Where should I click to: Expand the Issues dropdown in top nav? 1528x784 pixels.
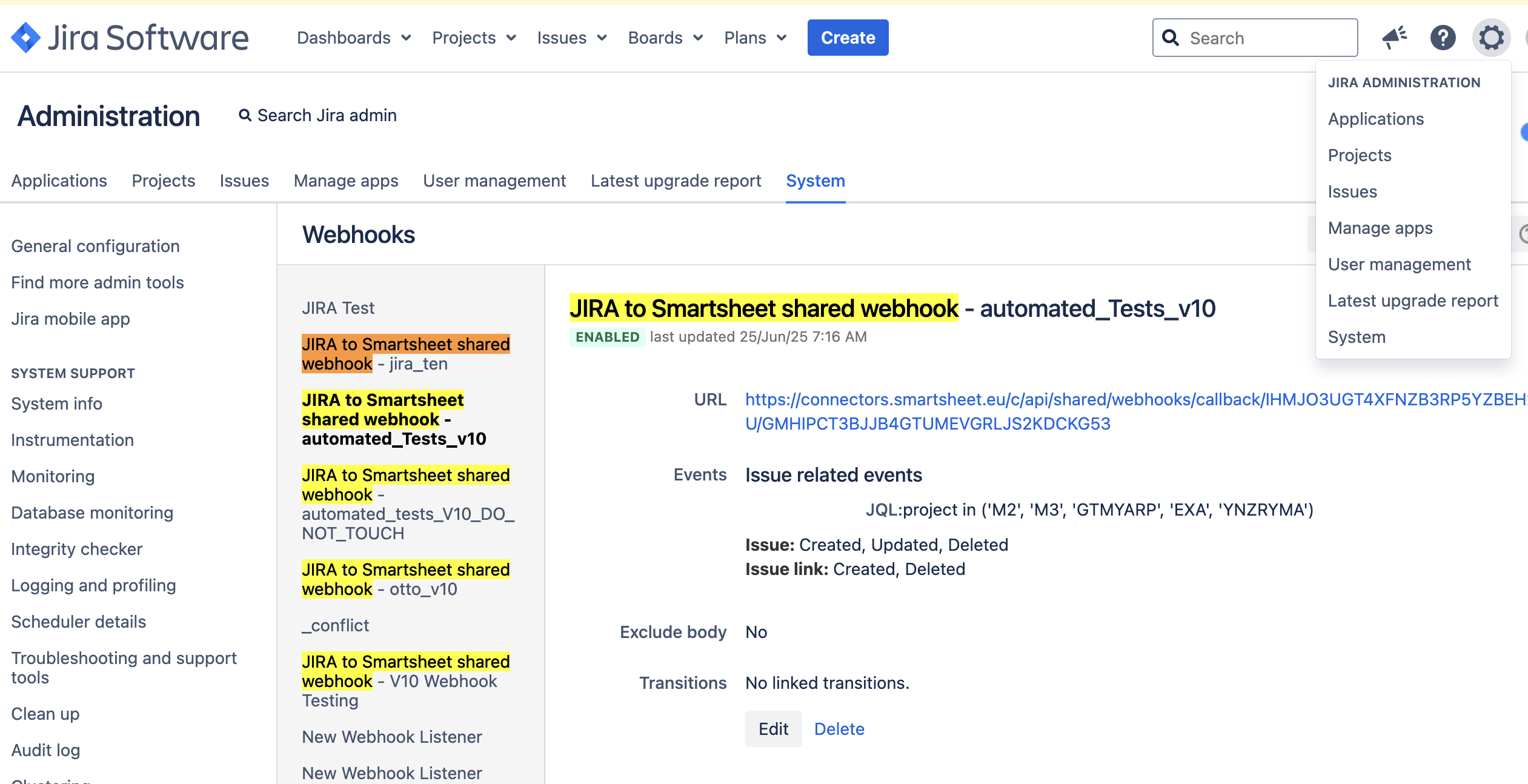[572, 38]
